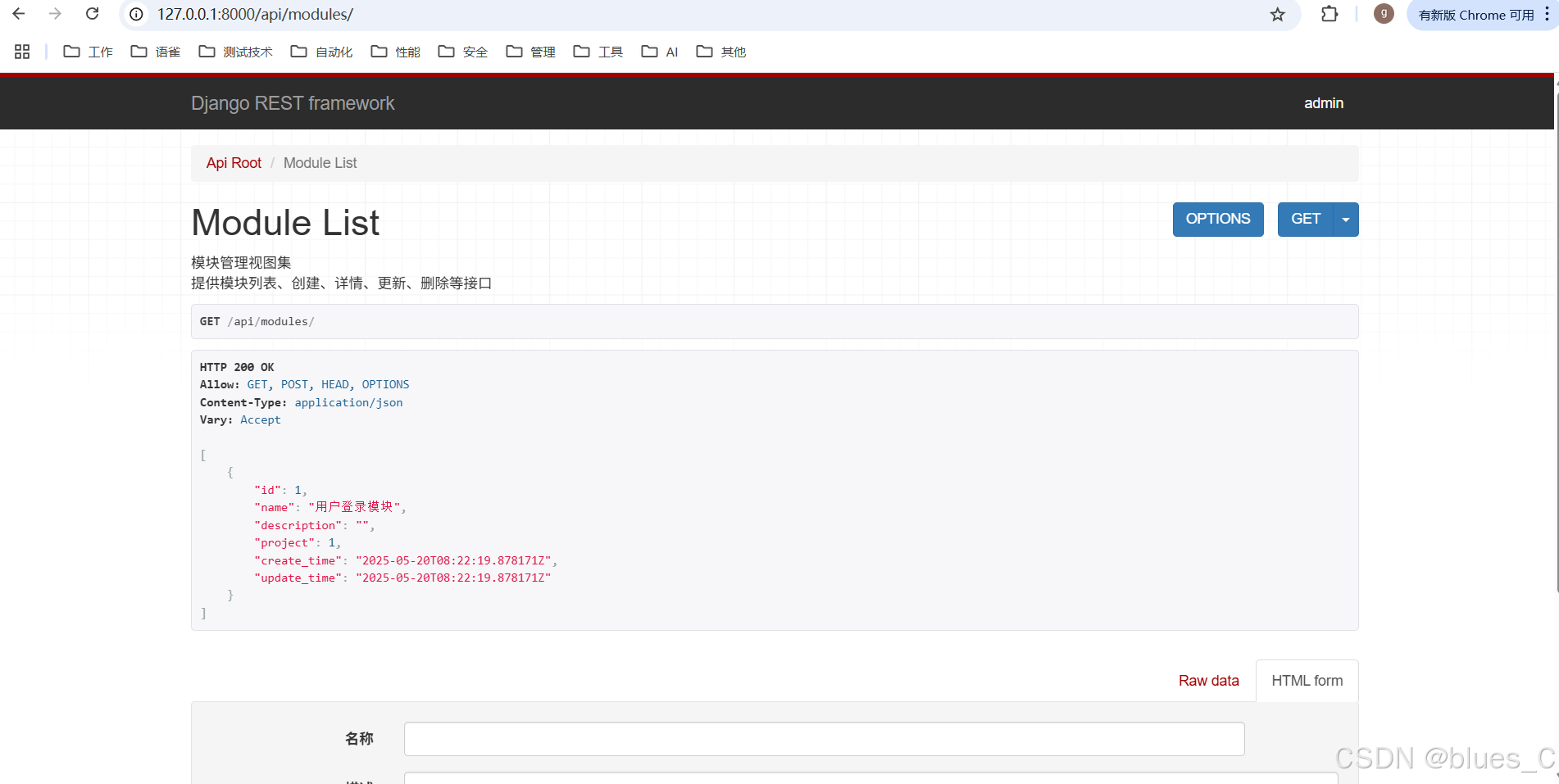Switch to the Raw data tab
Screen dimensions: 1559x784
click(1208, 681)
